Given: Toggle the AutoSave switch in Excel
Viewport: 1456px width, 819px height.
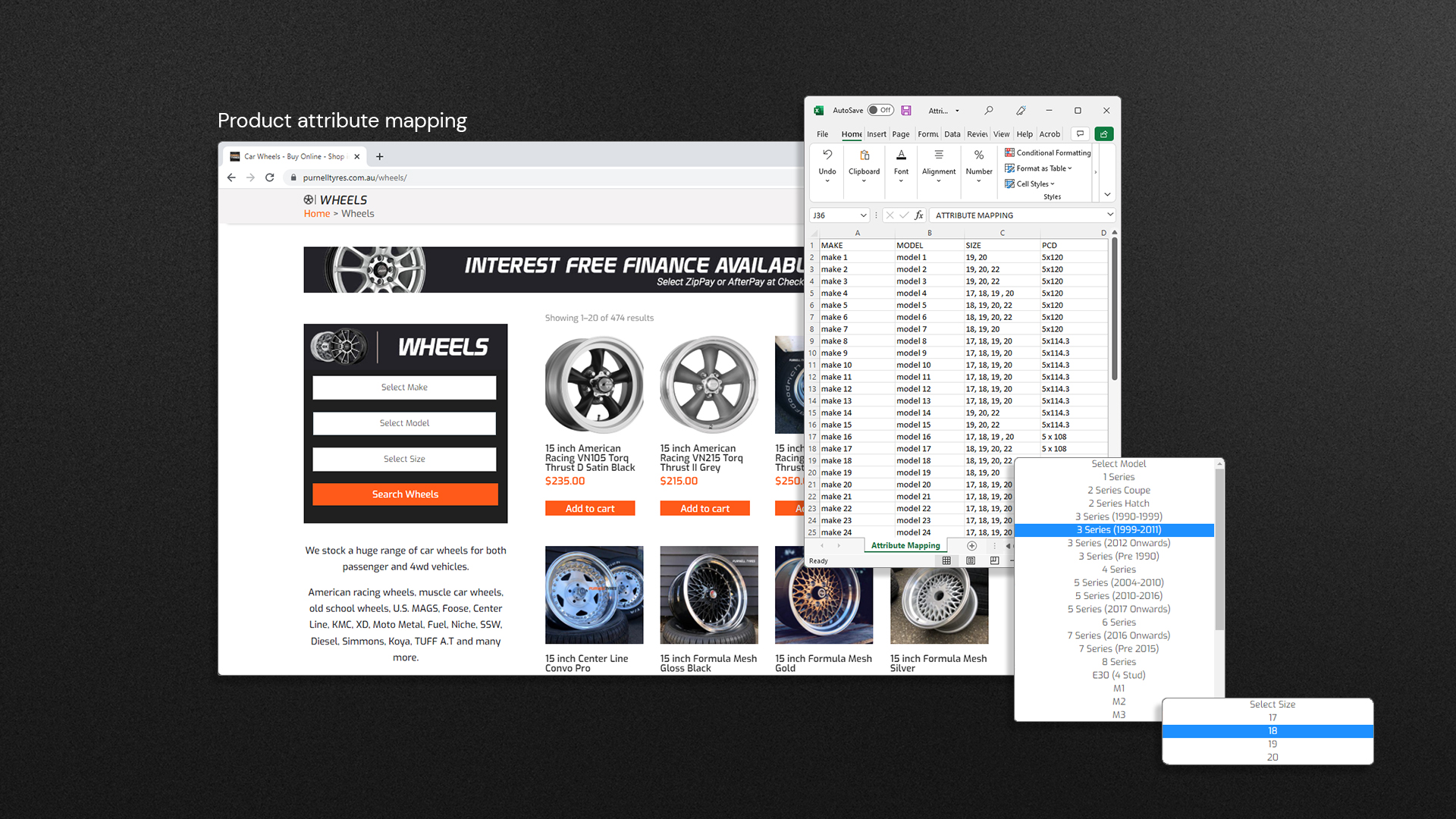Looking at the screenshot, I should 880,110.
